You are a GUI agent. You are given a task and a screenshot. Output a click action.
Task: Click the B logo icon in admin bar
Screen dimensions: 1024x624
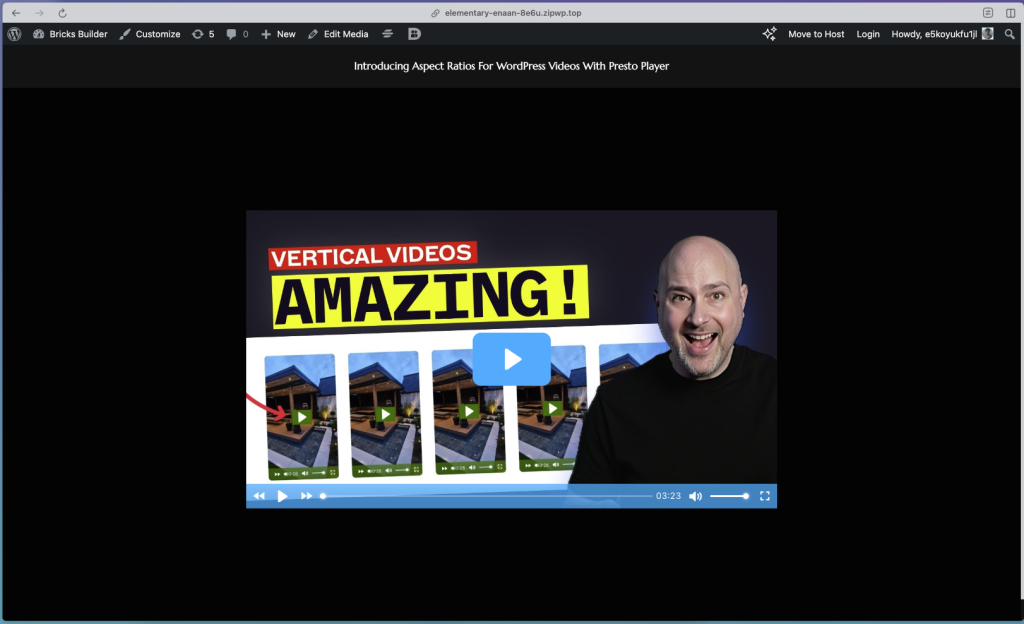[x=414, y=34]
